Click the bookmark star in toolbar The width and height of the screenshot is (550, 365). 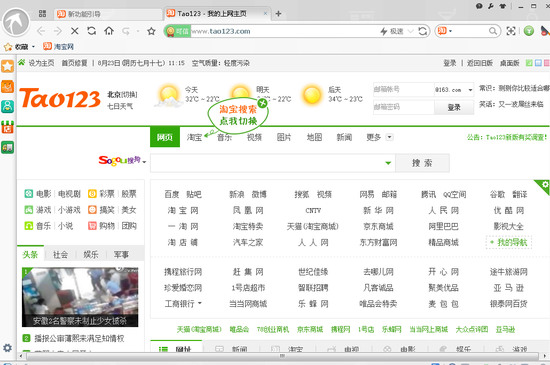pos(151,31)
